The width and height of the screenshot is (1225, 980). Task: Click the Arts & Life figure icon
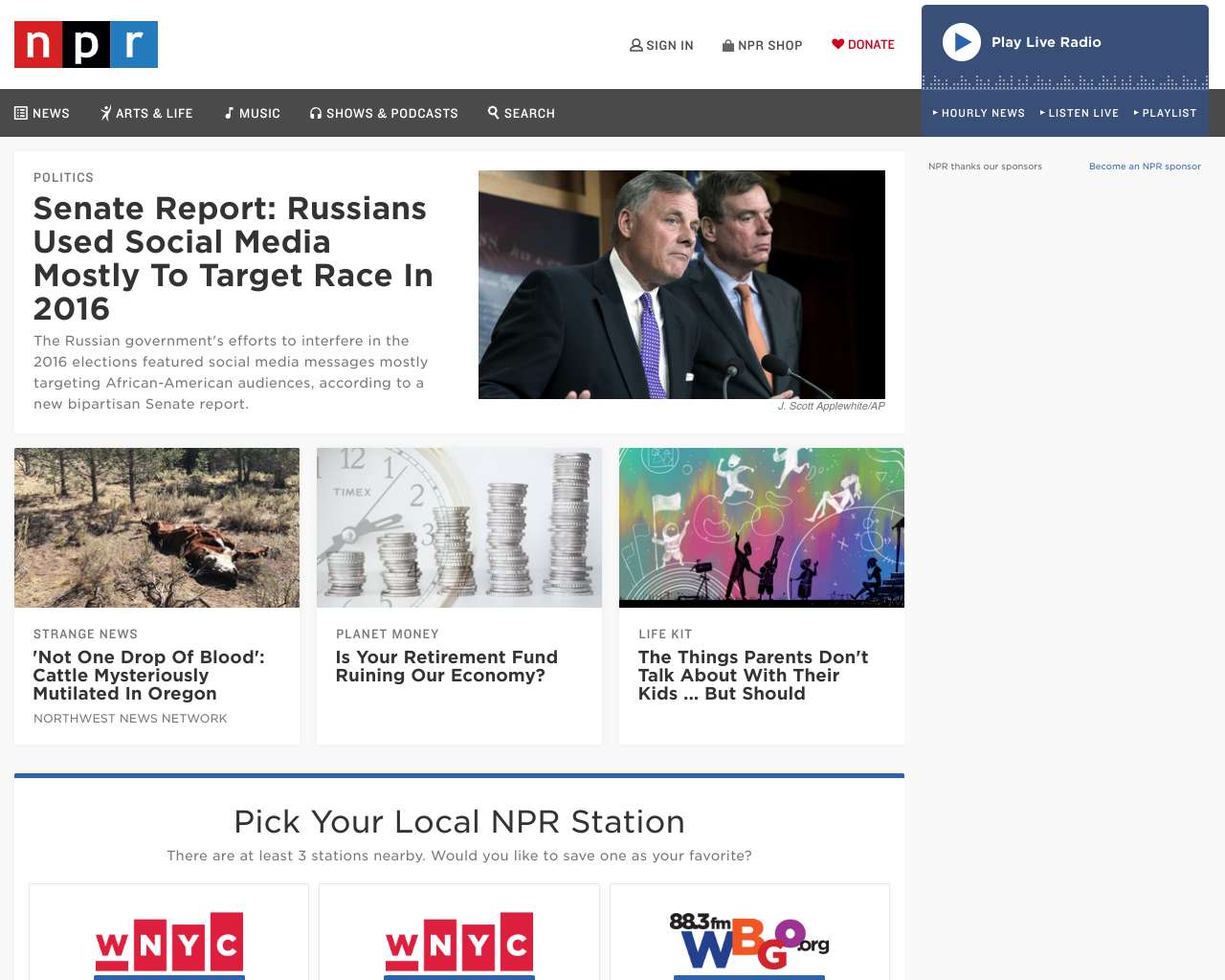(106, 113)
